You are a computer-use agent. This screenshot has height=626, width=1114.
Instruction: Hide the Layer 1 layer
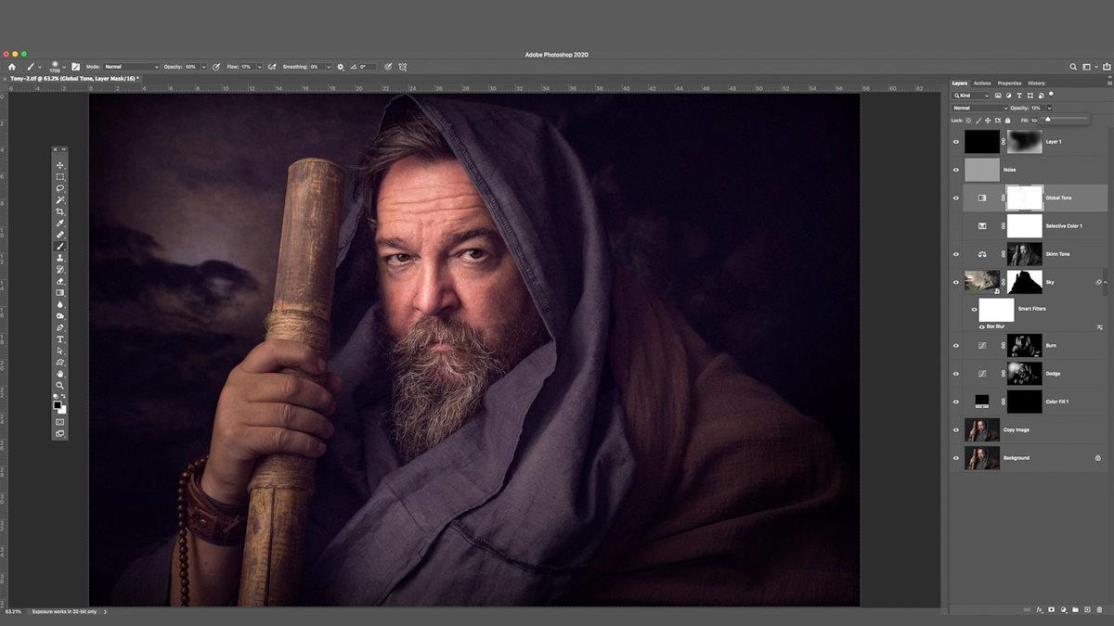(955, 142)
